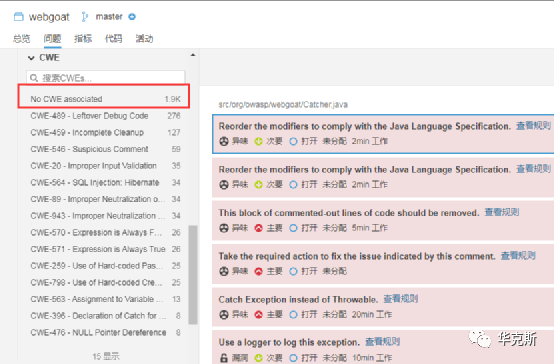Viewport: 554px width, 364px height.
Task: Click code smell icon on second Reorder modifiers issue
Action: [x=224, y=184]
